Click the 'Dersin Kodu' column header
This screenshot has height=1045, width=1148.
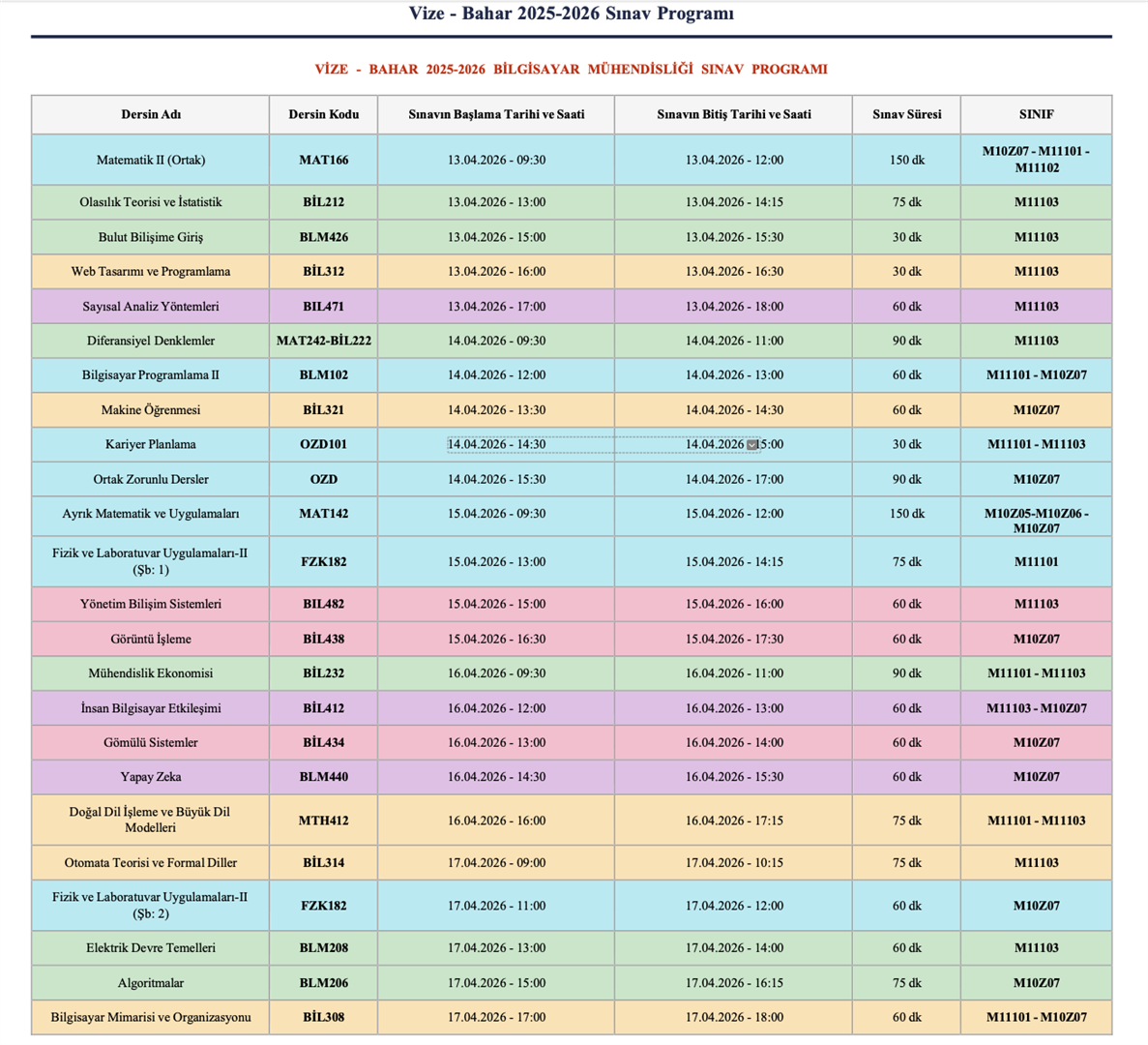[x=323, y=114]
